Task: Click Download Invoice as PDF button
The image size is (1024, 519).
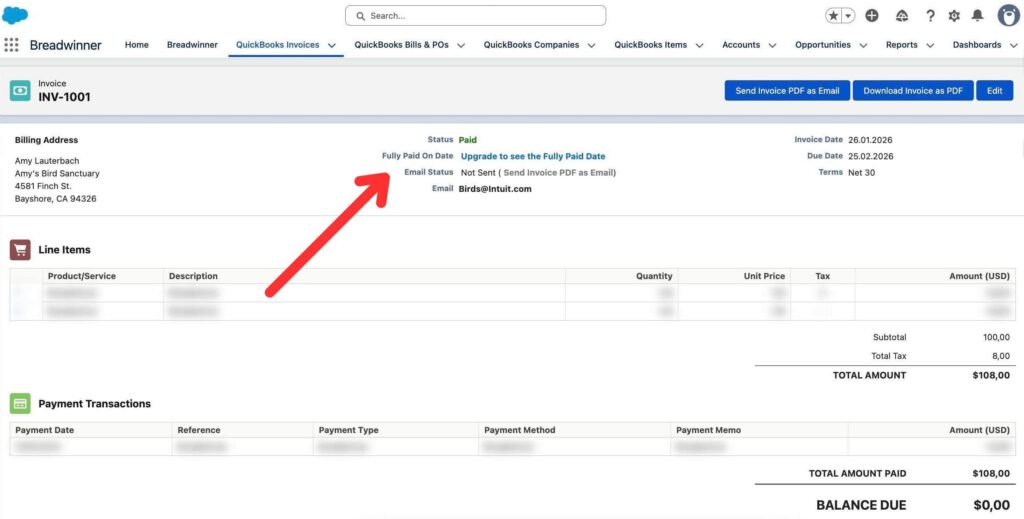Action: click(x=913, y=91)
